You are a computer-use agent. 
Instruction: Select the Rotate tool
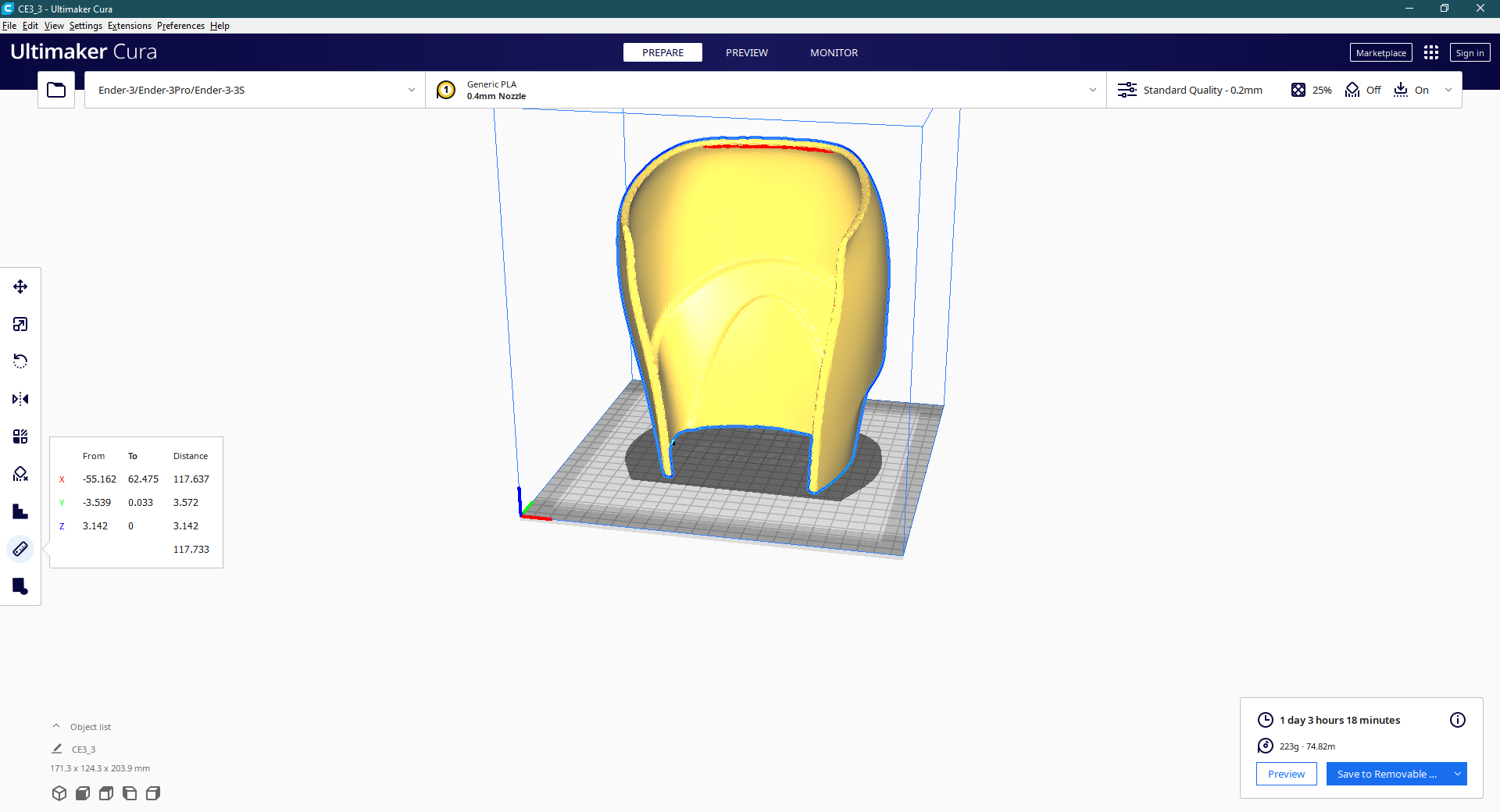point(20,361)
